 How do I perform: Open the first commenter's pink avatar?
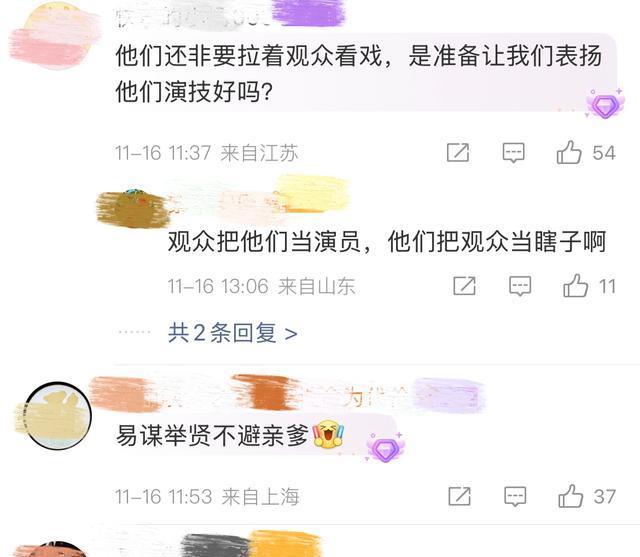click(56, 37)
